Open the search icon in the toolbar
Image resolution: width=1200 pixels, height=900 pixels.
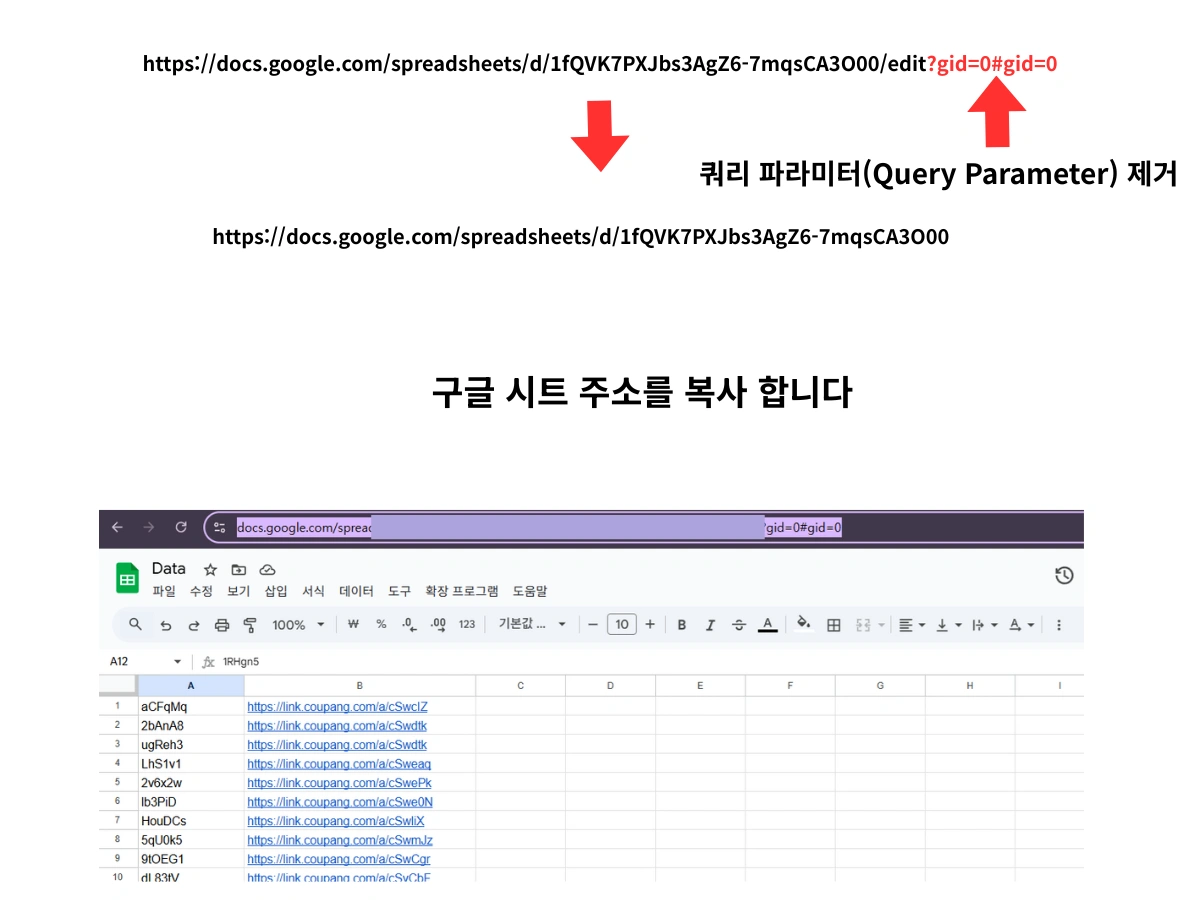click(x=133, y=624)
